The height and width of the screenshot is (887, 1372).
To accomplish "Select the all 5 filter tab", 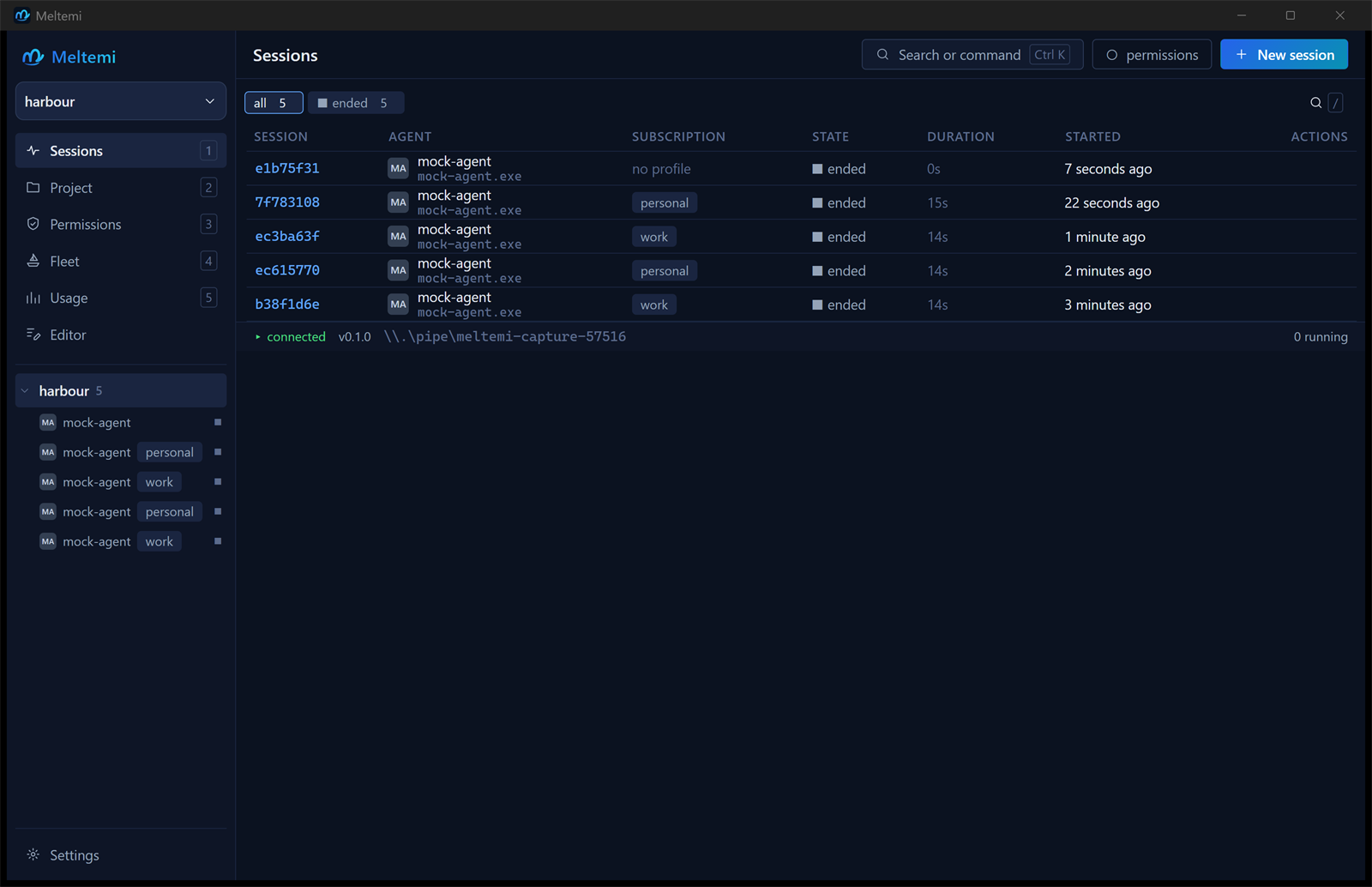I will point(274,103).
